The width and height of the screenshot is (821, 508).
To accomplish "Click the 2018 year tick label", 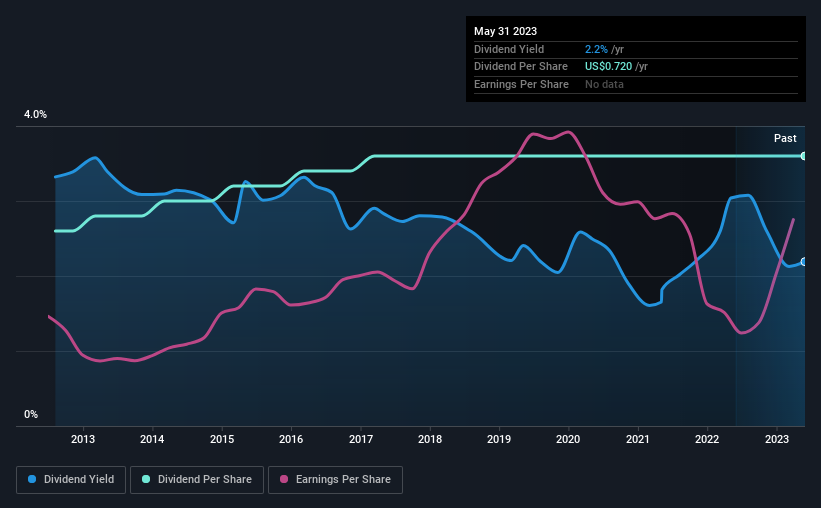I will [429, 439].
